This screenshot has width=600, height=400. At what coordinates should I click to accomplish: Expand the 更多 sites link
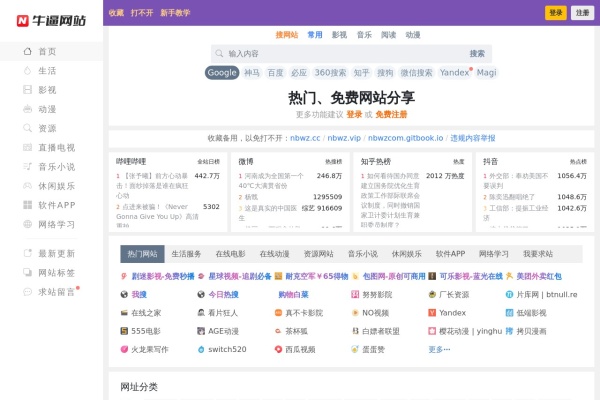(x=439, y=349)
